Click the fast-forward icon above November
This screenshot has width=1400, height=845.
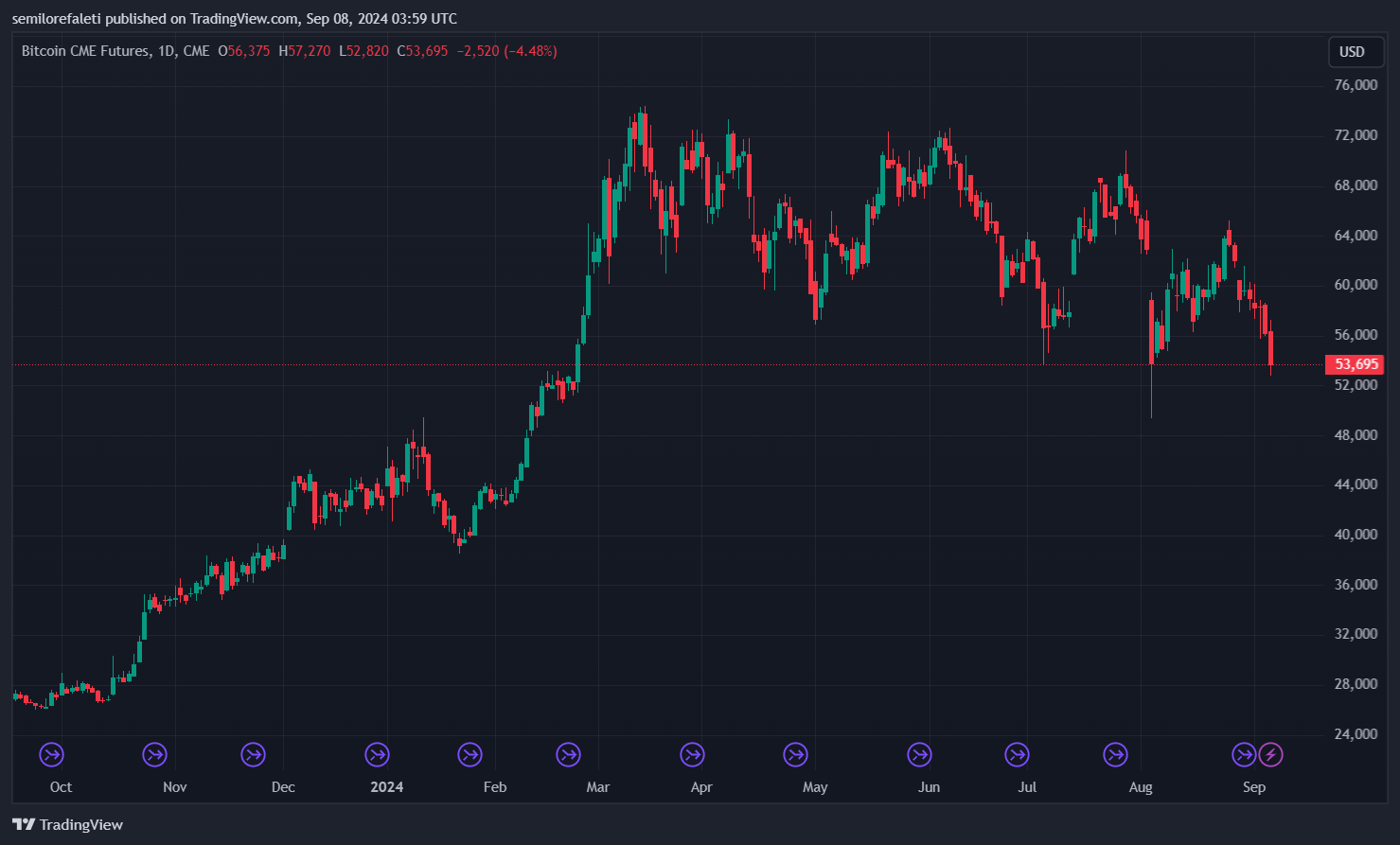coord(155,754)
